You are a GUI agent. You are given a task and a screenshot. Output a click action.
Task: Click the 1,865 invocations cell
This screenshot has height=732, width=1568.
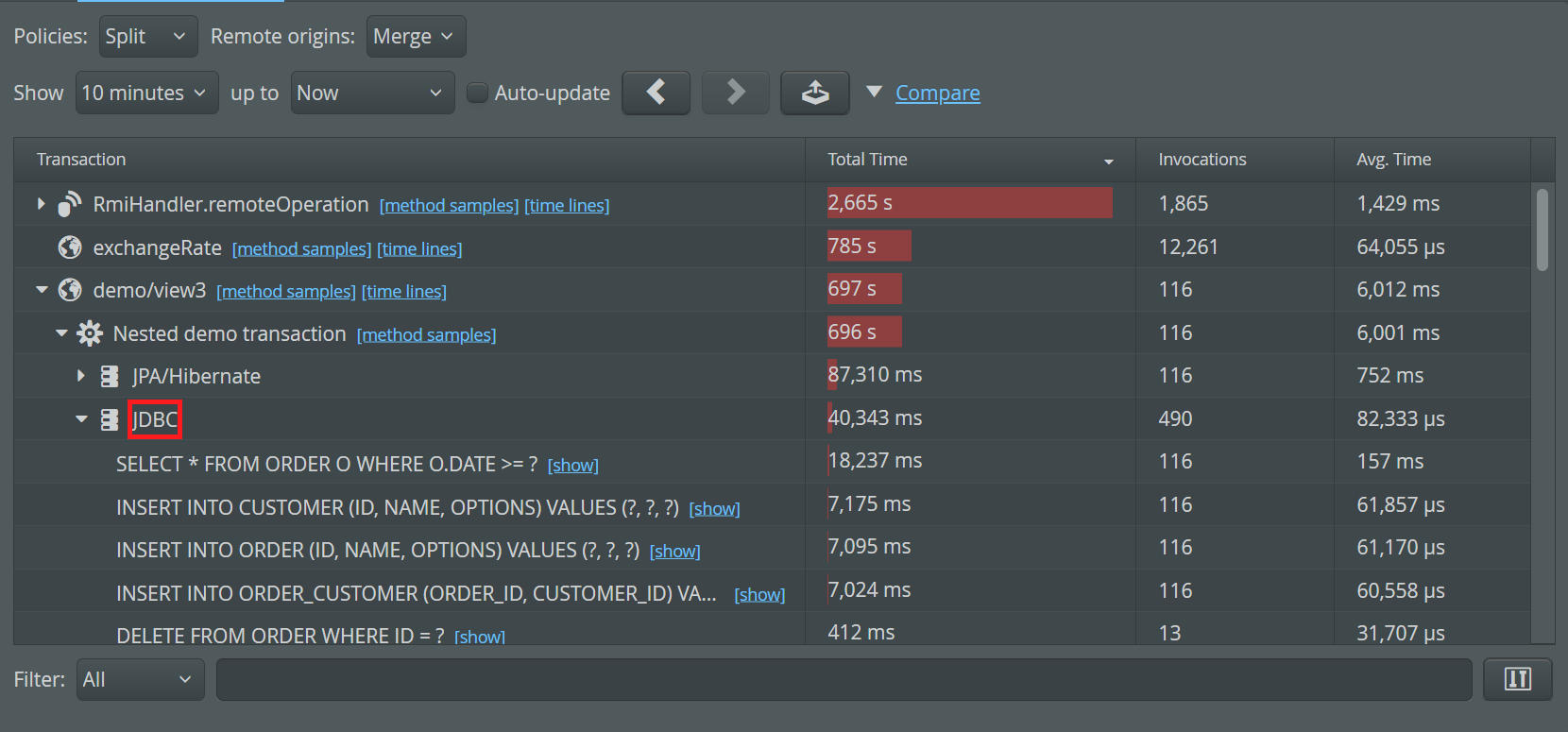(1235, 203)
